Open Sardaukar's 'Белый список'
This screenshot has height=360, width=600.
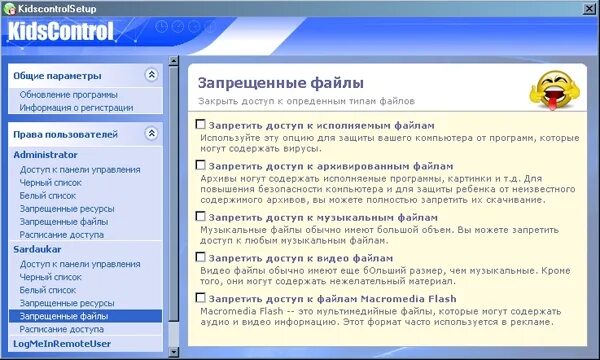48,290
